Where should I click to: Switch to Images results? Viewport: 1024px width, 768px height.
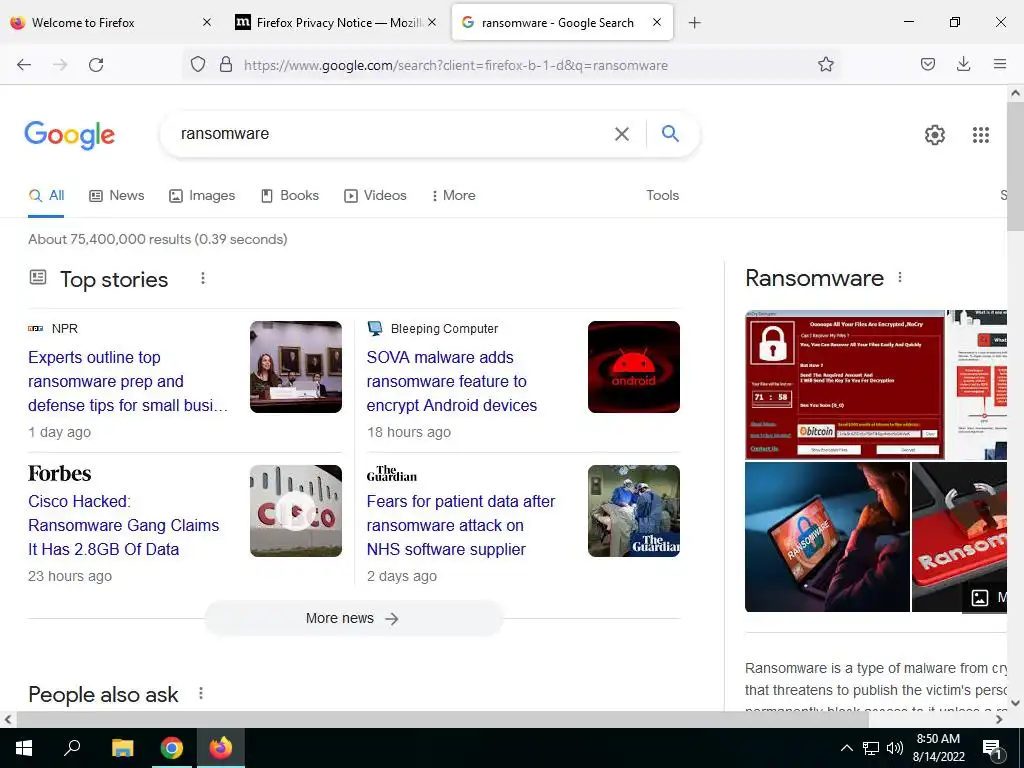(202, 195)
